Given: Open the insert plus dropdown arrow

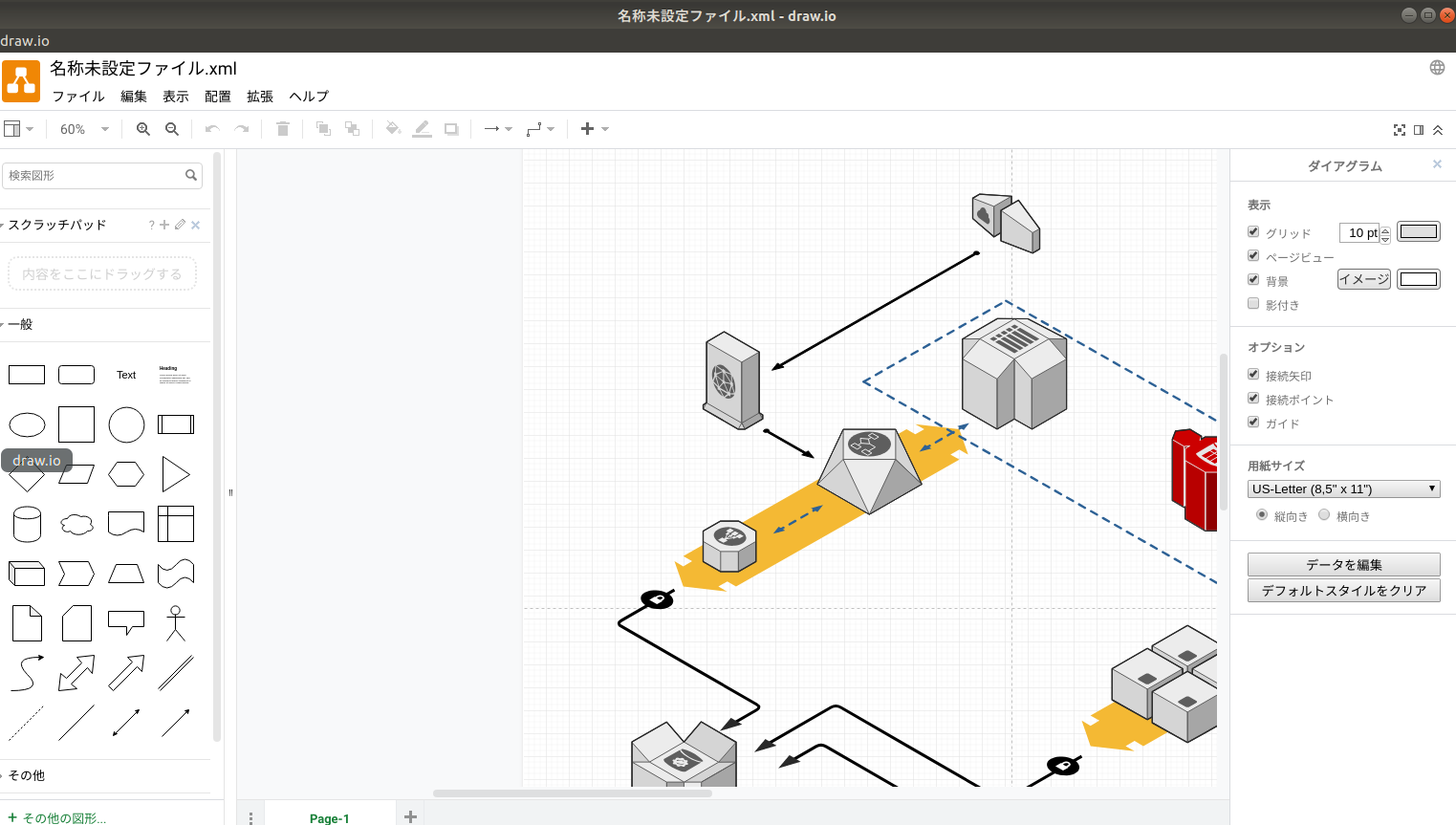Looking at the screenshot, I should point(603,128).
